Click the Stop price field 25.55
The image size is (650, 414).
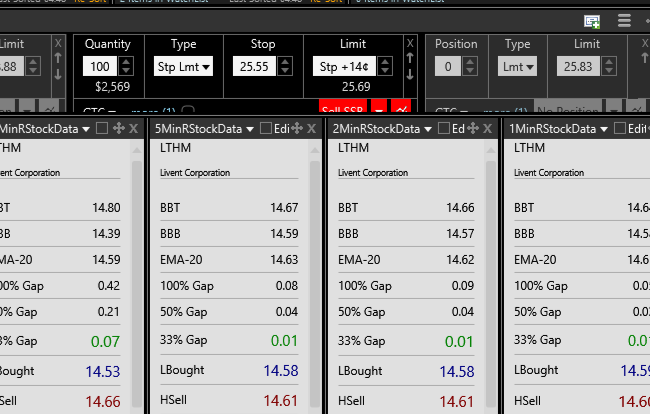tap(254, 66)
